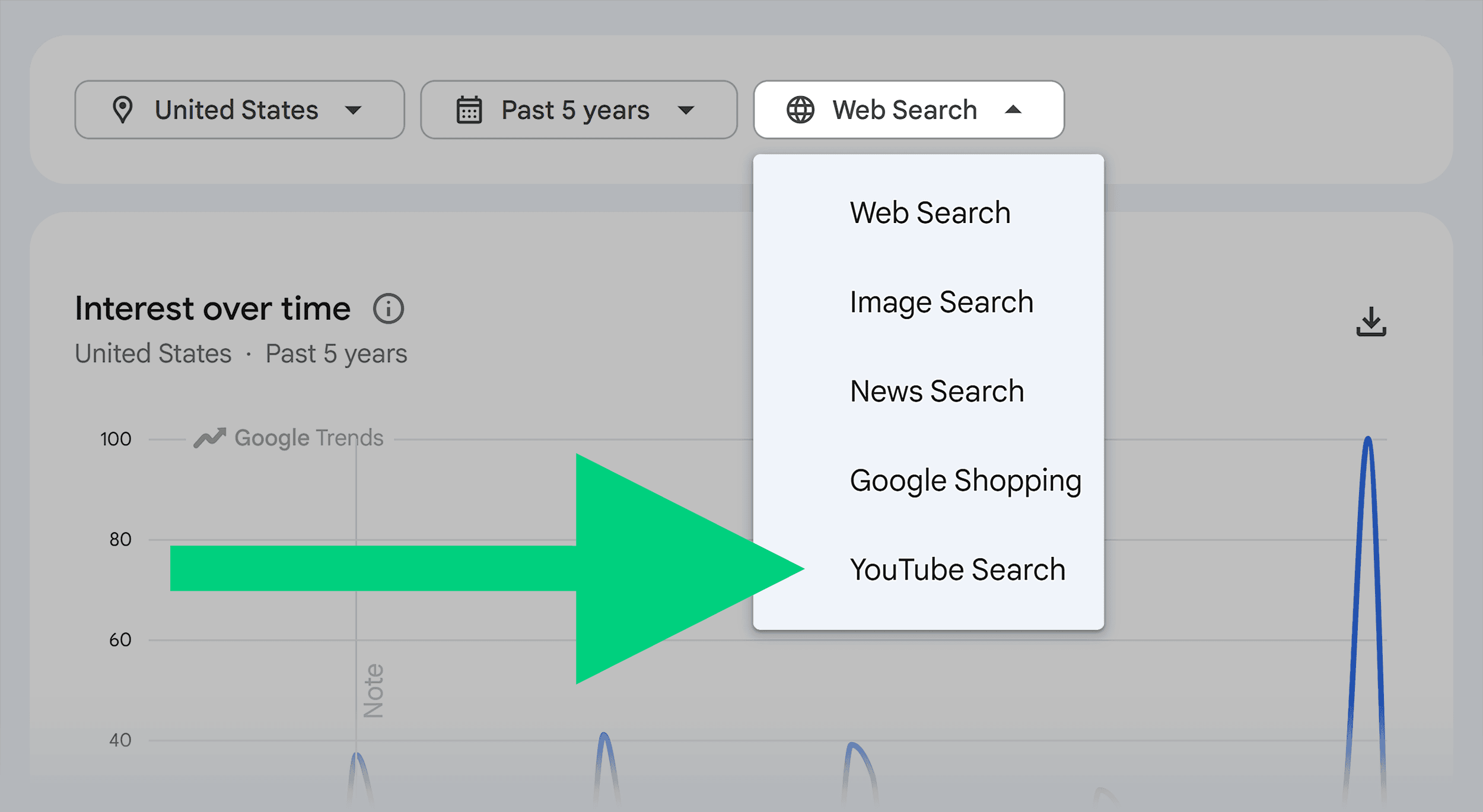1483x812 pixels.
Task: Click the globe icon on Web Search filter
Action: tap(800, 110)
